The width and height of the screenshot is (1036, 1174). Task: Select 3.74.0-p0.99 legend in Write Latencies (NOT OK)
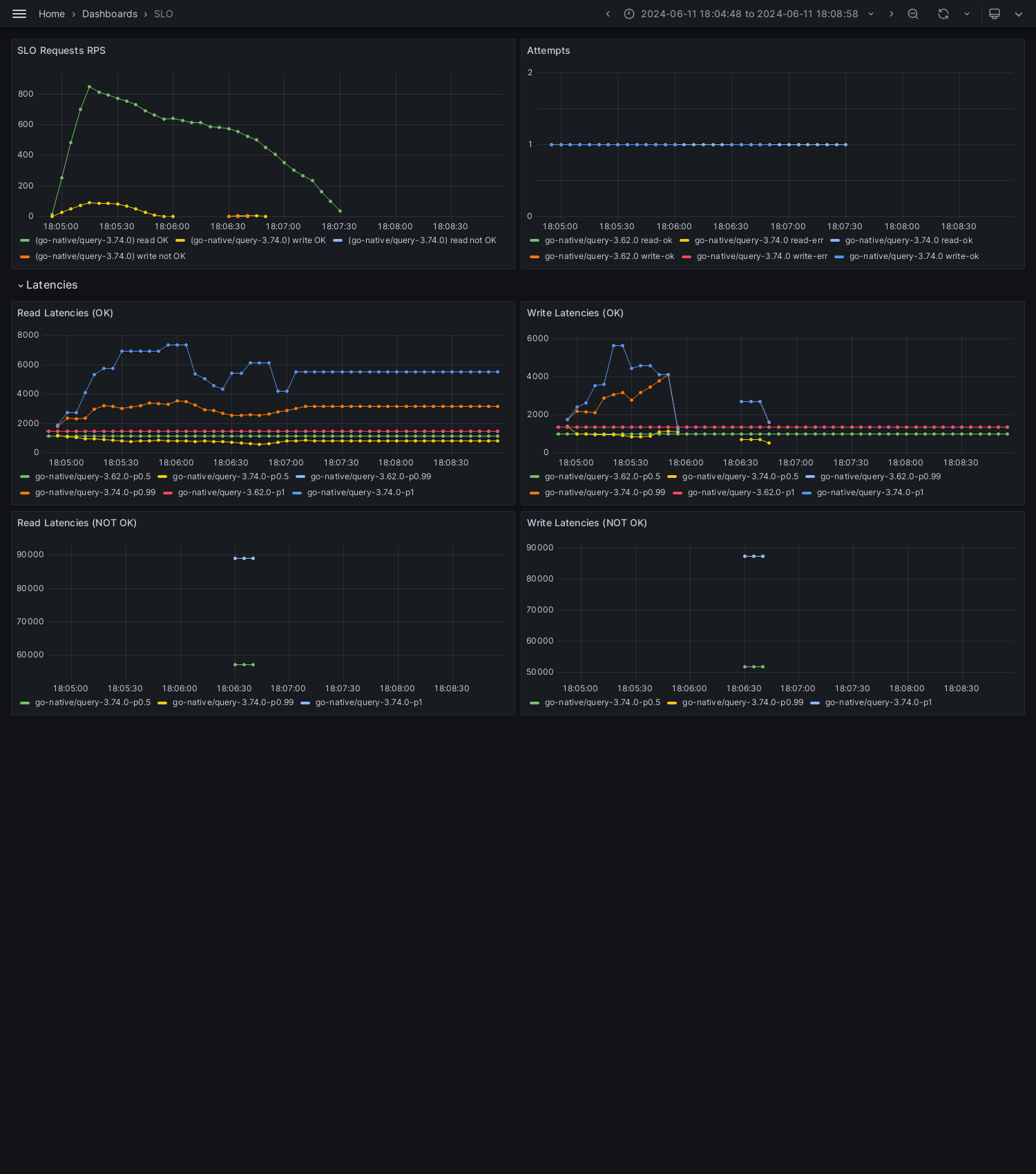coord(742,702)
